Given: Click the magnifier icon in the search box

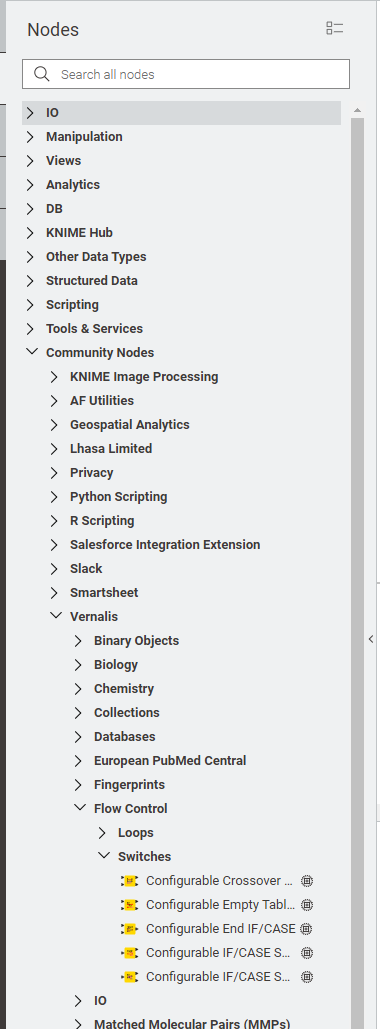Looking at the screenshot, I should click(x=41, y=74).
